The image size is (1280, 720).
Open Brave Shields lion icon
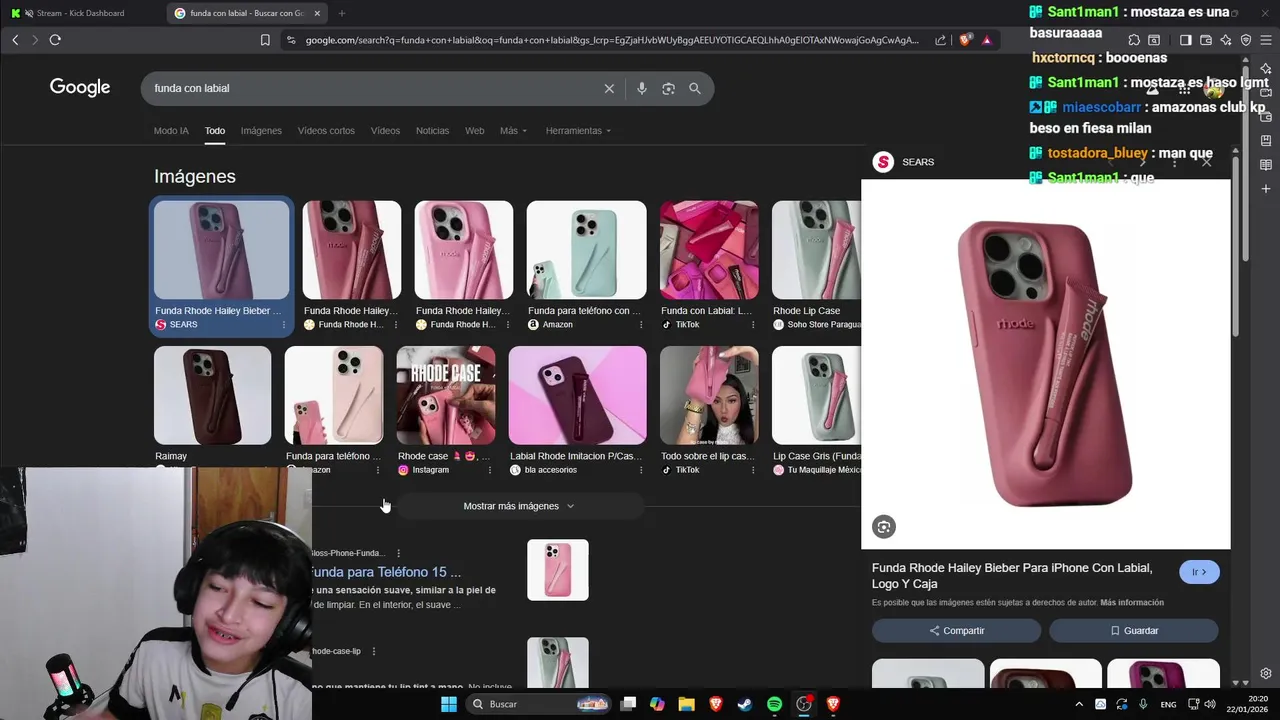965,40
